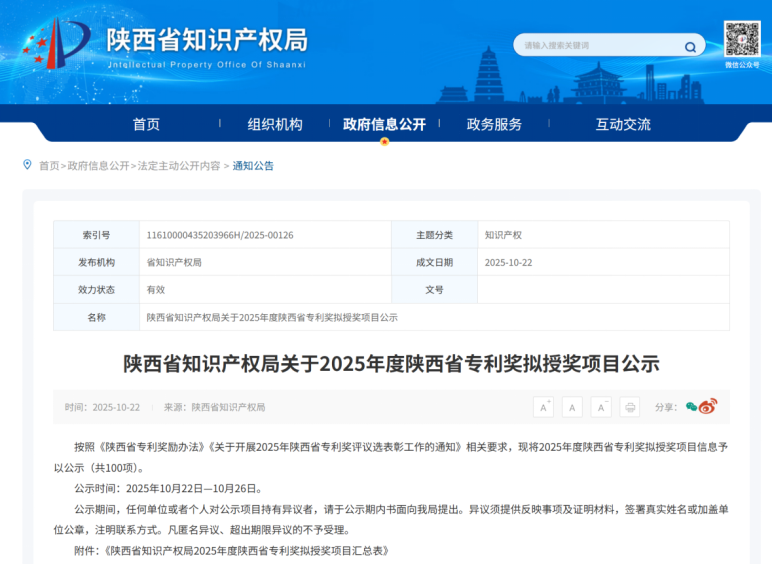Click the search magnifier icon
772x564 pixels.
tap(690, 46)
